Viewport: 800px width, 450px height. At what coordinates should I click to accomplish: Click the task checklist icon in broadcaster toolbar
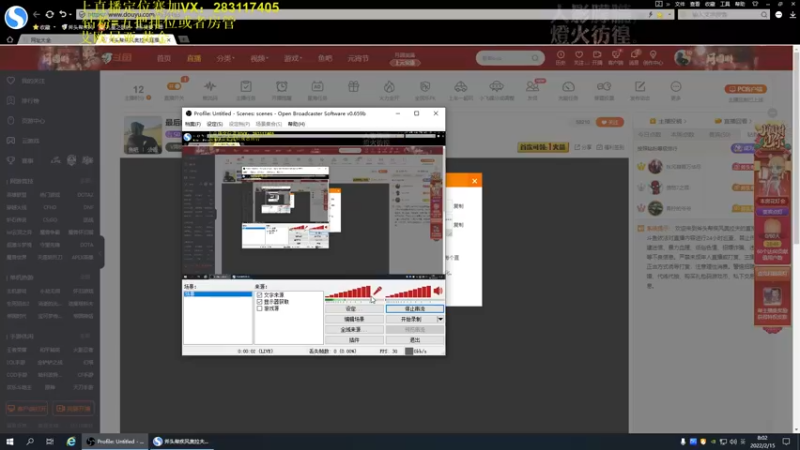246,86
